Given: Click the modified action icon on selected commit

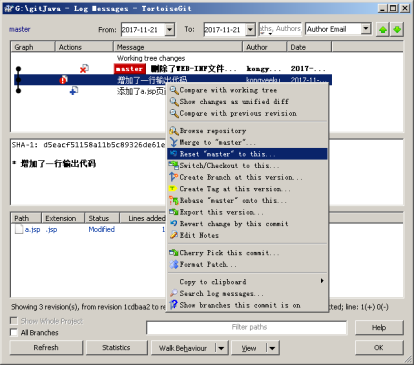Looking at the screenshot, I should pos(63,80).
